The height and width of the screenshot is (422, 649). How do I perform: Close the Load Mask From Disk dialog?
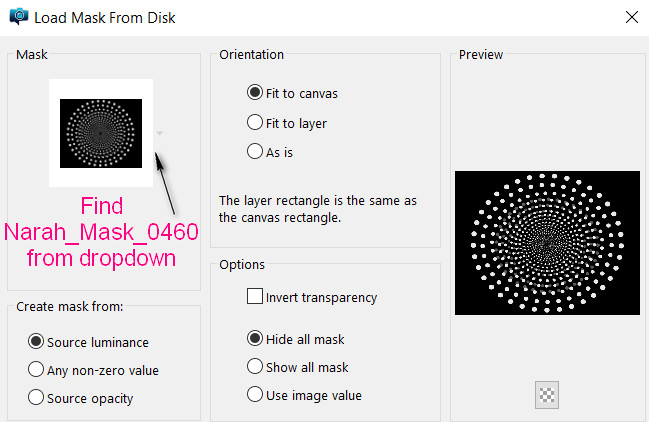click(631, 17)
